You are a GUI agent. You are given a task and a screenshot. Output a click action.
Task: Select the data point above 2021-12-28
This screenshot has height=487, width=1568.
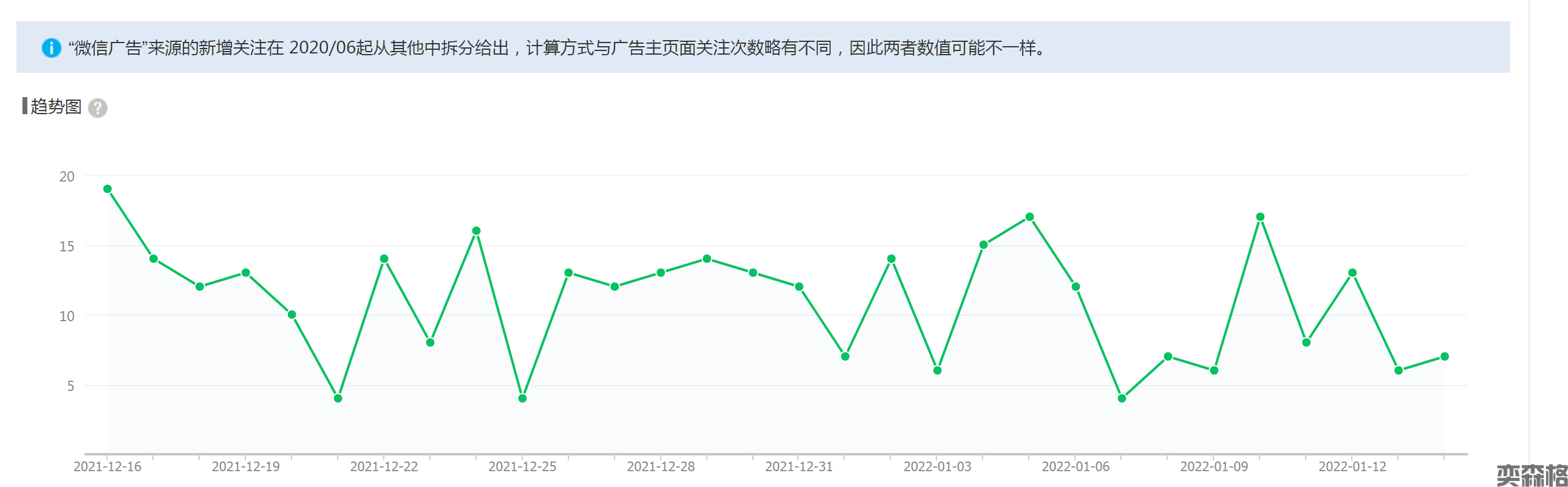pyautogui.click(x=661, y=273)
